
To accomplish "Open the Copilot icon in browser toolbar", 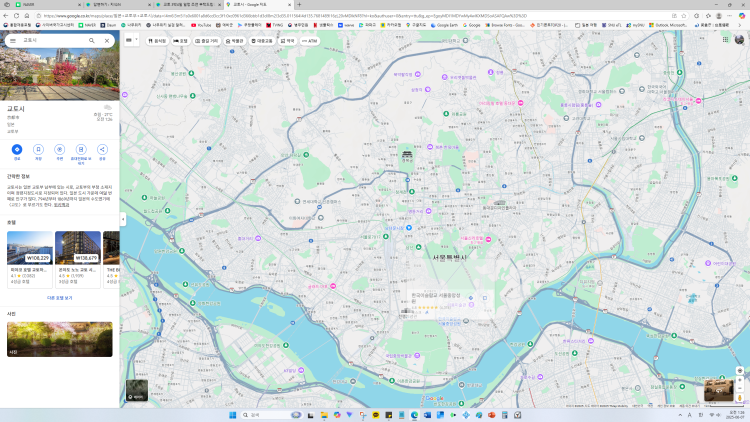I will [742, 16].
